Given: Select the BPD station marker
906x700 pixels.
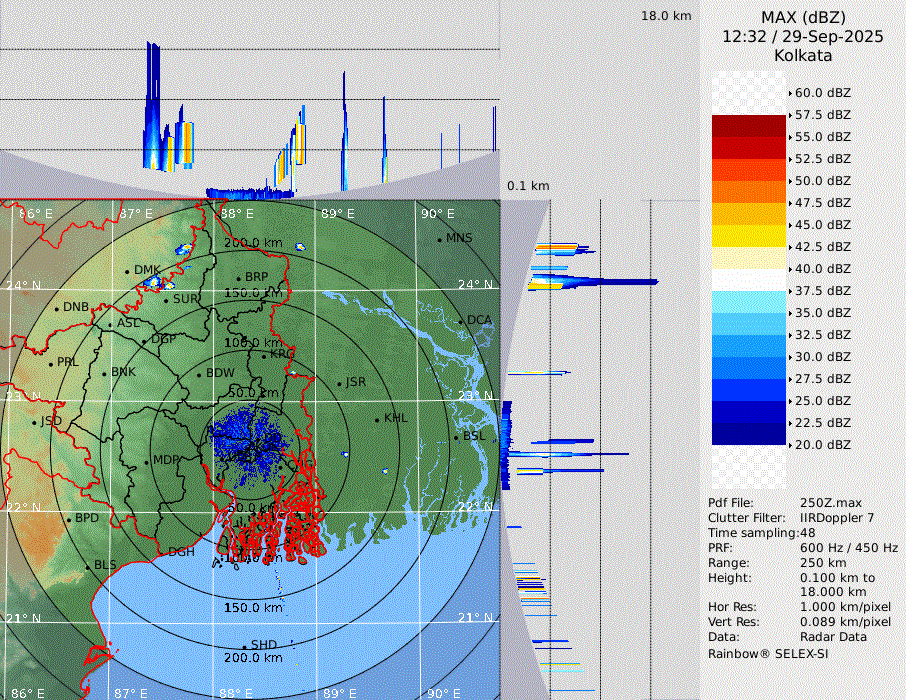Looking at the screenshot, I should coord(68,519).
